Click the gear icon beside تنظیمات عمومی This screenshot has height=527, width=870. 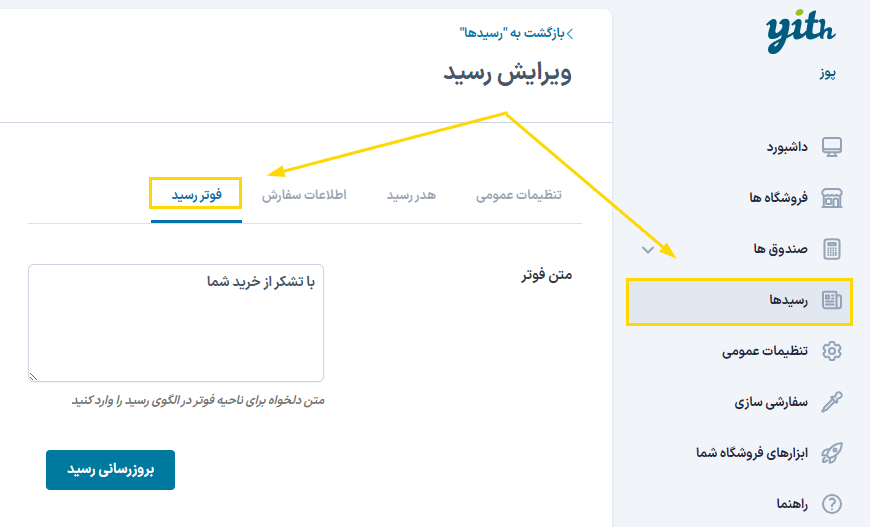click(832, 351)
